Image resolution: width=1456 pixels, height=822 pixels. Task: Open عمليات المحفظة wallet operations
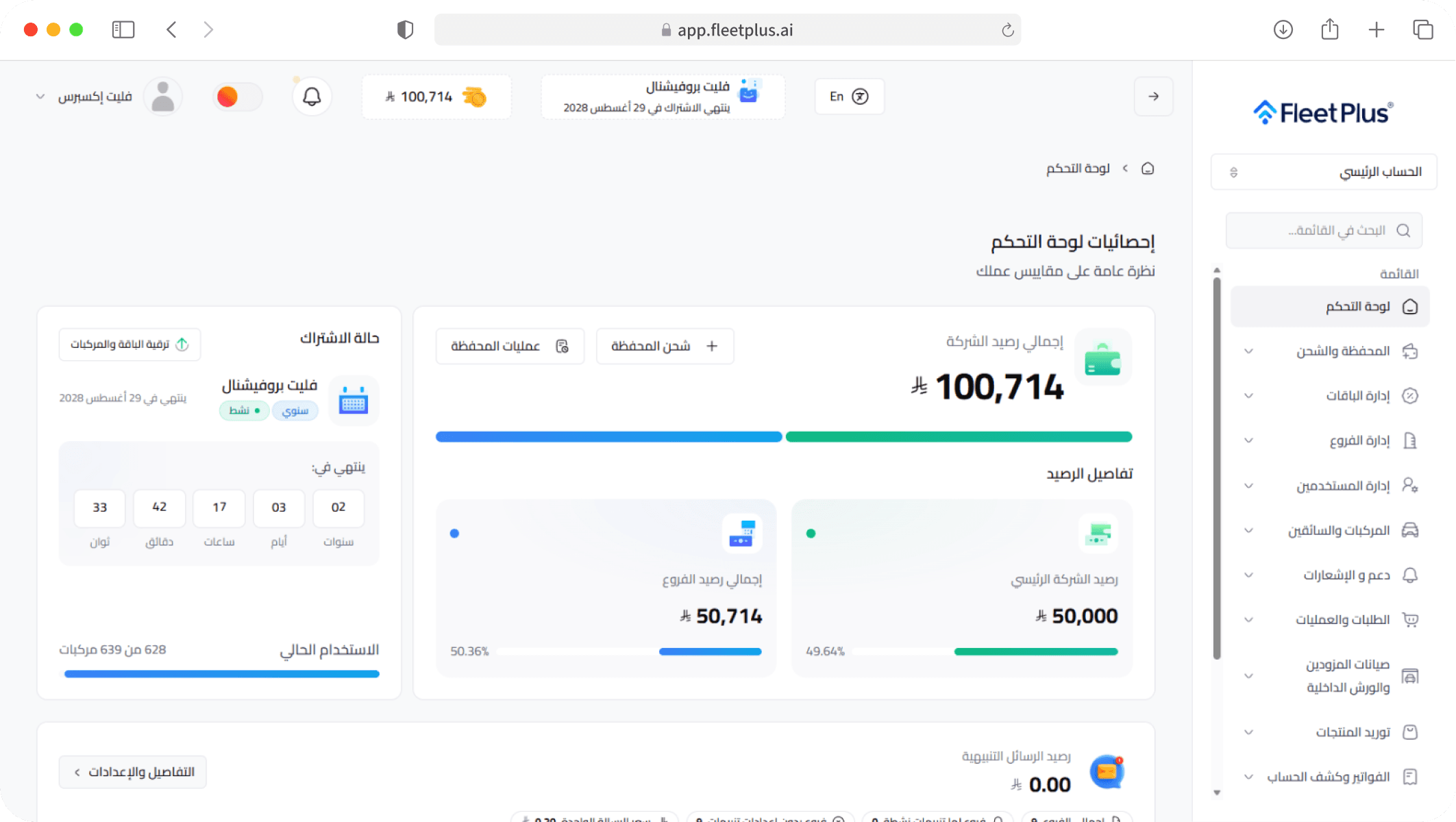pyautogui.click(x=510, y=346)
